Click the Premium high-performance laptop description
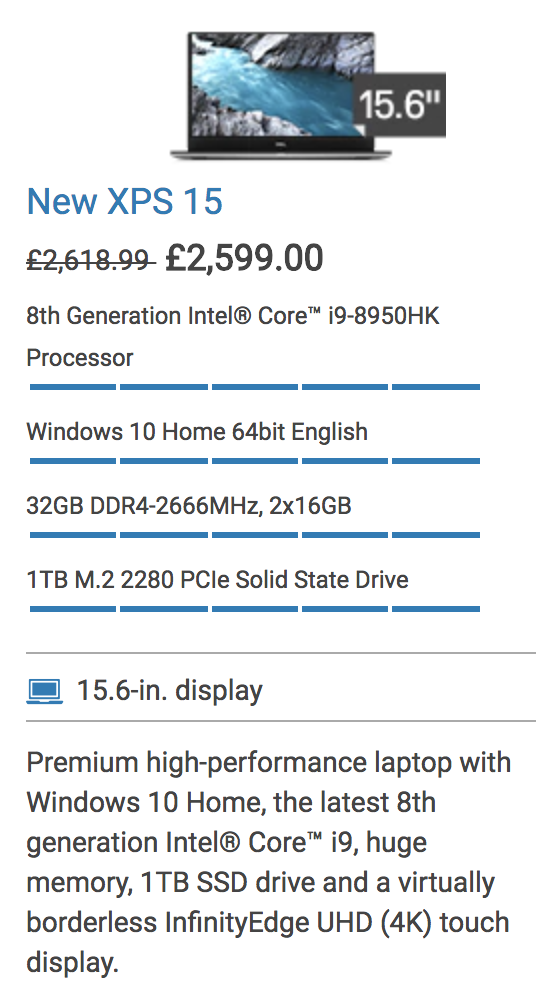The height and width of the screenshot is (996, 544). (268, 862)
